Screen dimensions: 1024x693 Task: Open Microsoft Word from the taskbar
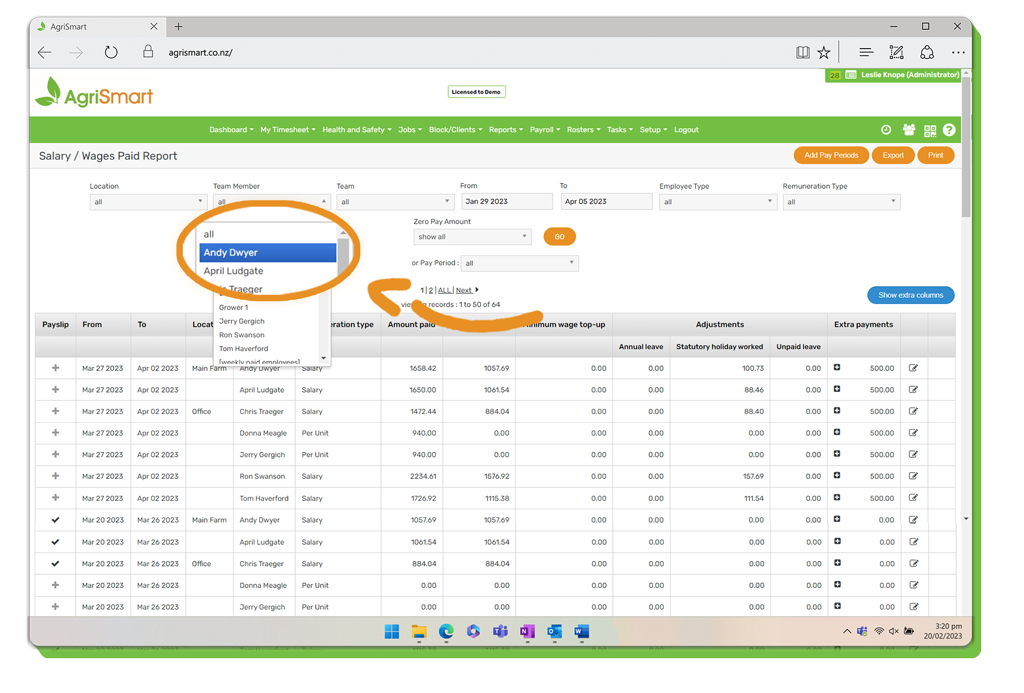point(582,632)
